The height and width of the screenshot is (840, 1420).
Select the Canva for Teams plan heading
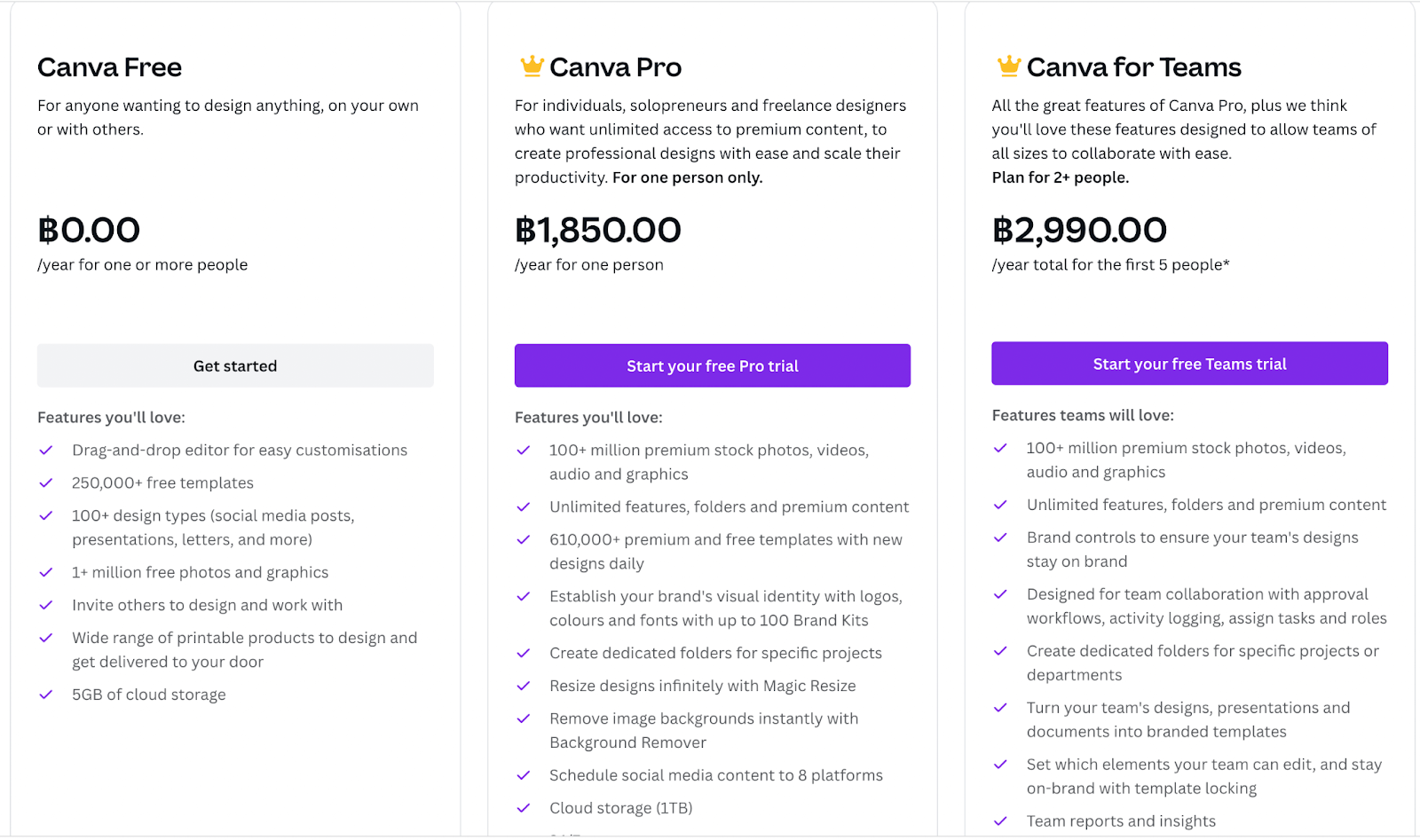(1133, 67)
